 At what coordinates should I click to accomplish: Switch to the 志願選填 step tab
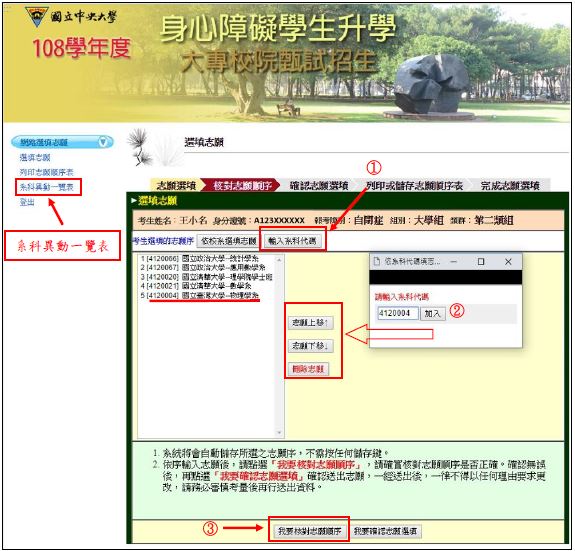pyautogui.click(x=176, y=185)
